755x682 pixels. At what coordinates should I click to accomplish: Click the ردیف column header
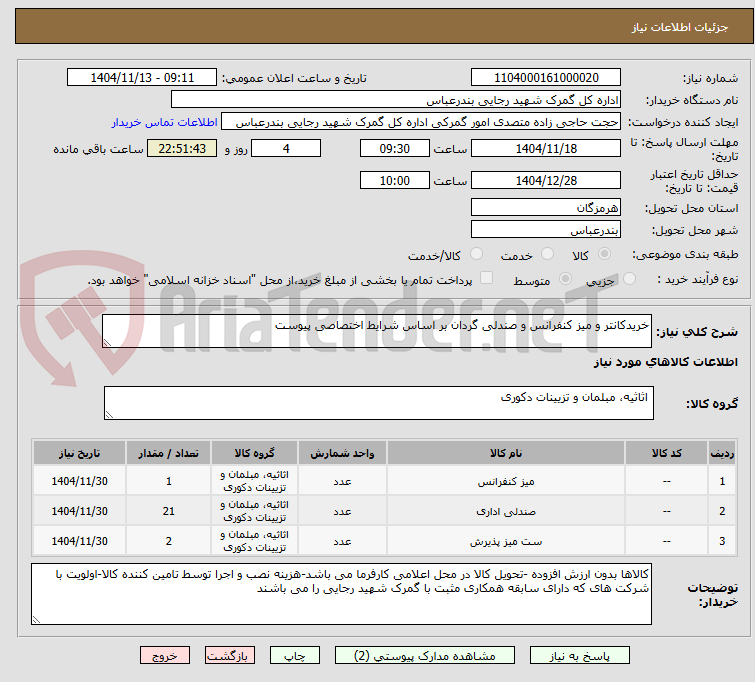click(x=722, y=453)
